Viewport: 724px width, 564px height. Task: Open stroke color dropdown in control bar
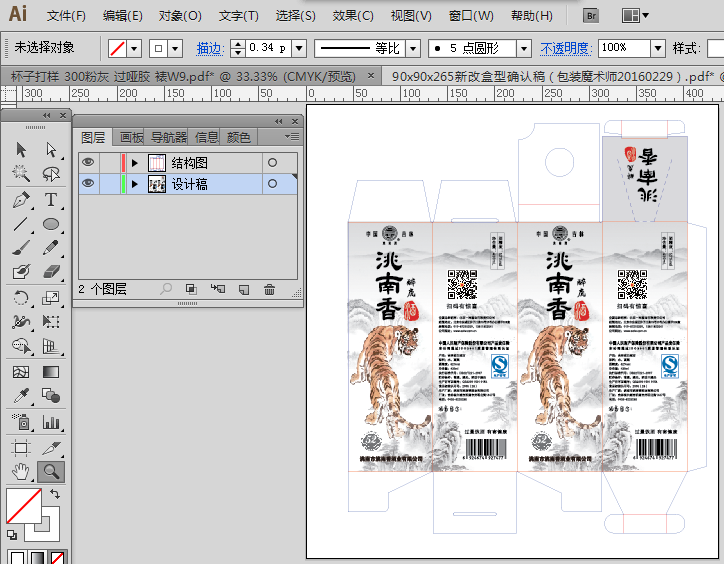[175, 49]
